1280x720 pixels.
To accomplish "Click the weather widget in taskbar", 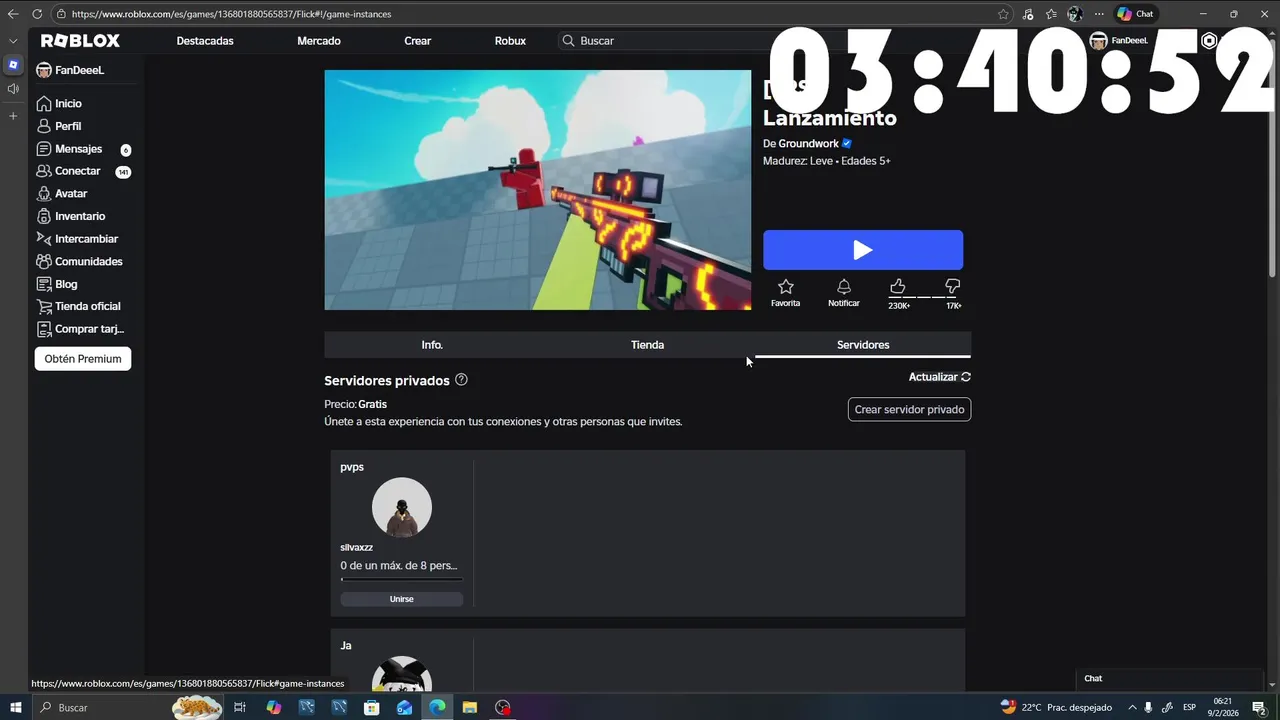I will pos(1056,707).
